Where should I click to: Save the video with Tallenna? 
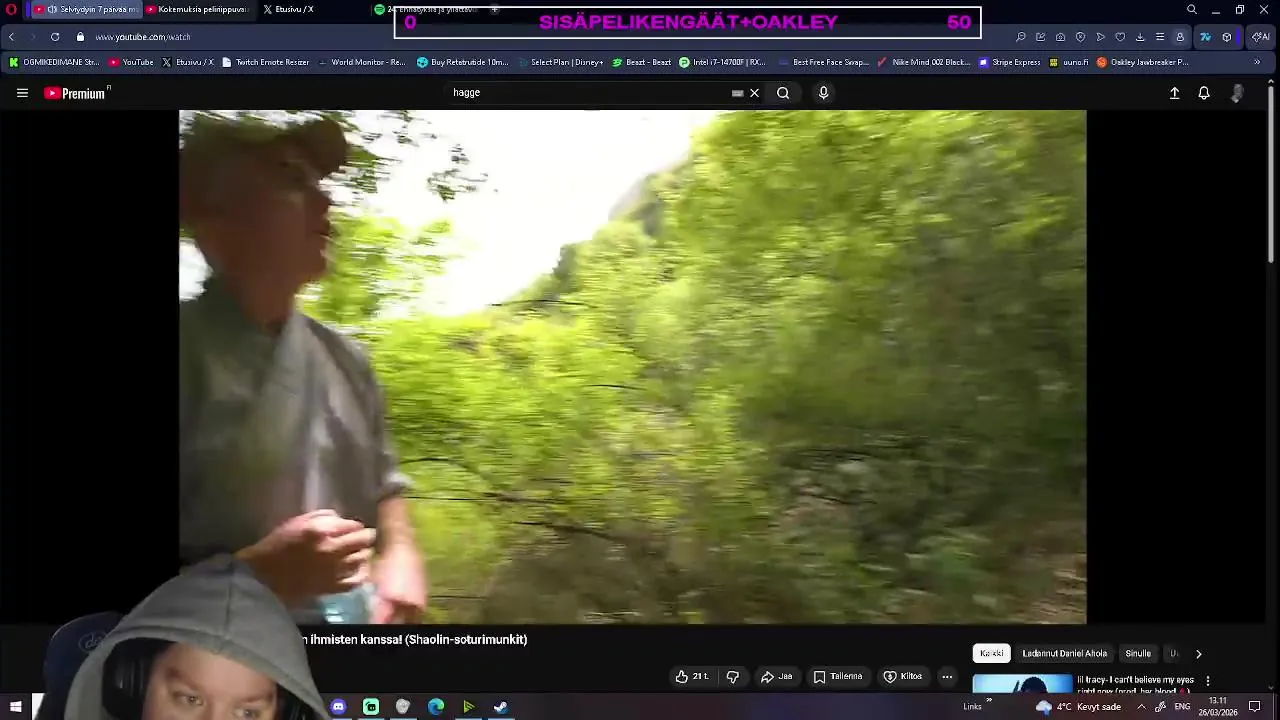(838, 677)
